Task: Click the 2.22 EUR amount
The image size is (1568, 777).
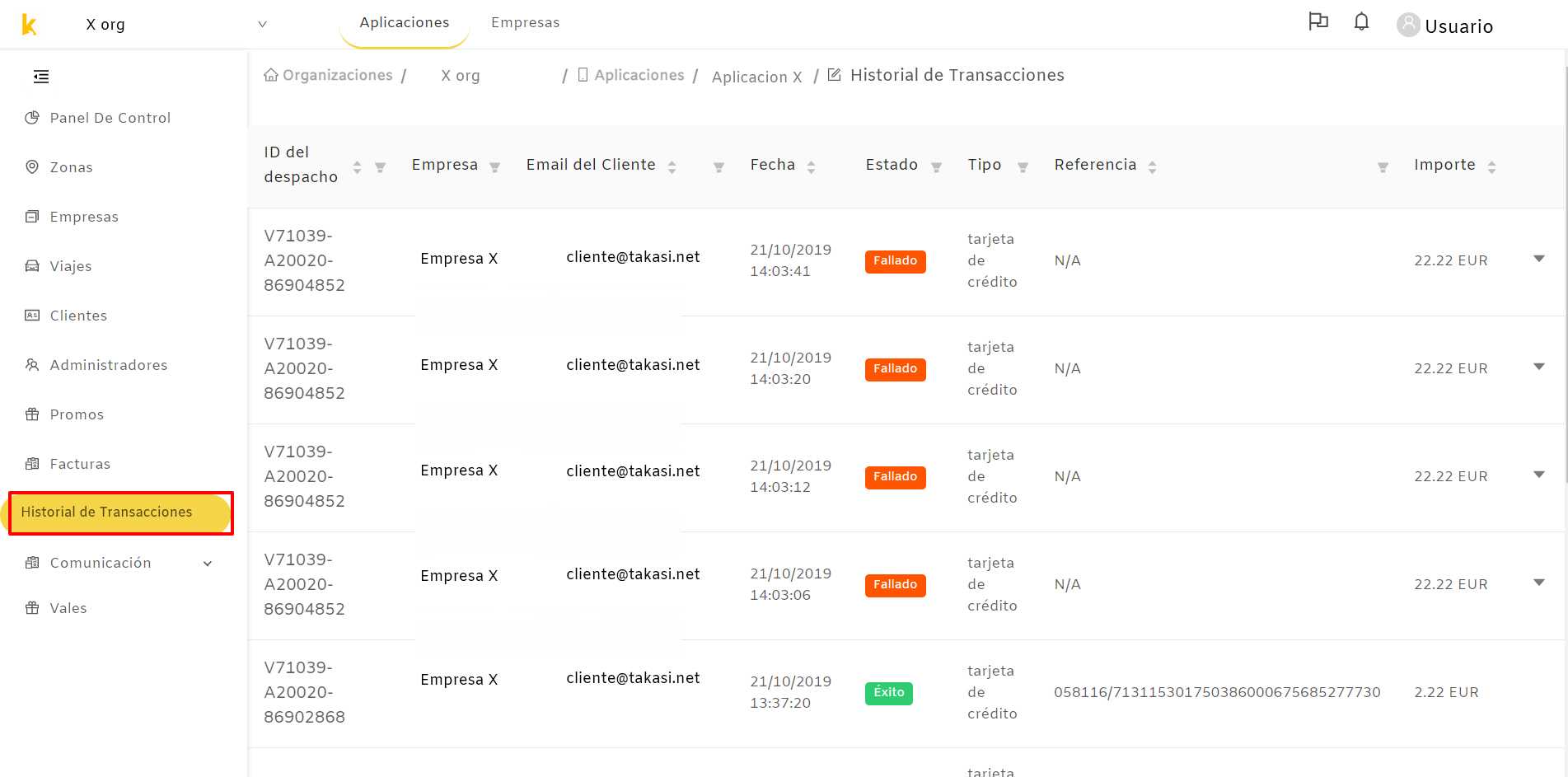Action: point(1446,692)
